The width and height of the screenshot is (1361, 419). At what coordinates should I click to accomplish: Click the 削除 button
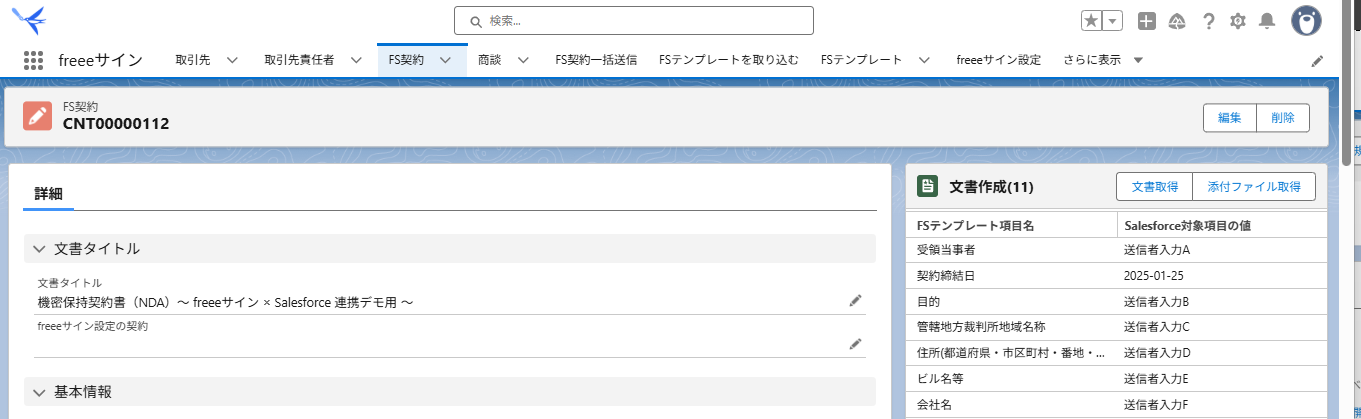[1283, 118]
